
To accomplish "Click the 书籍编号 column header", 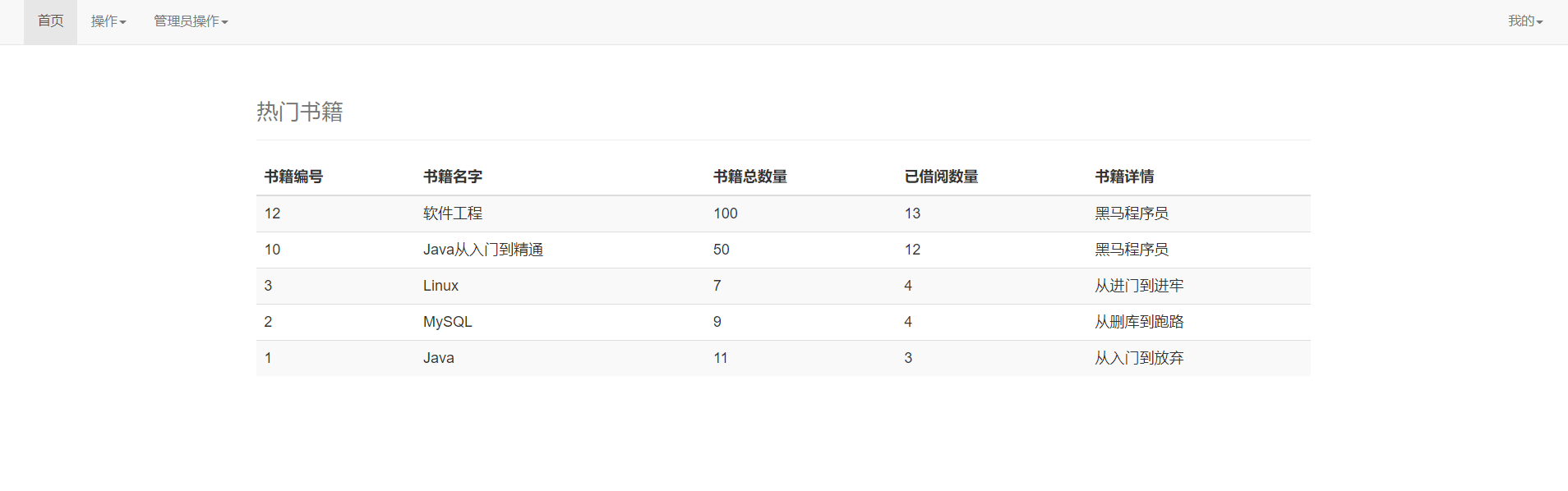I will [293, 177].
